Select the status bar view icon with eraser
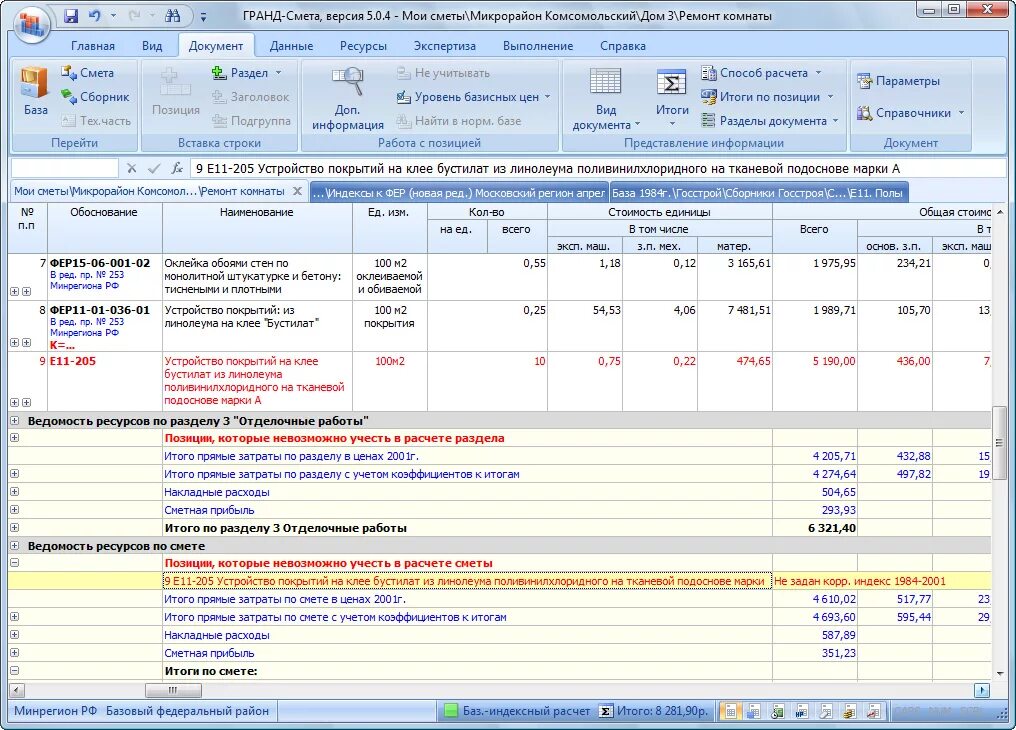The width and height of the screenshot is (1016, 730). (x=825, y=711)
